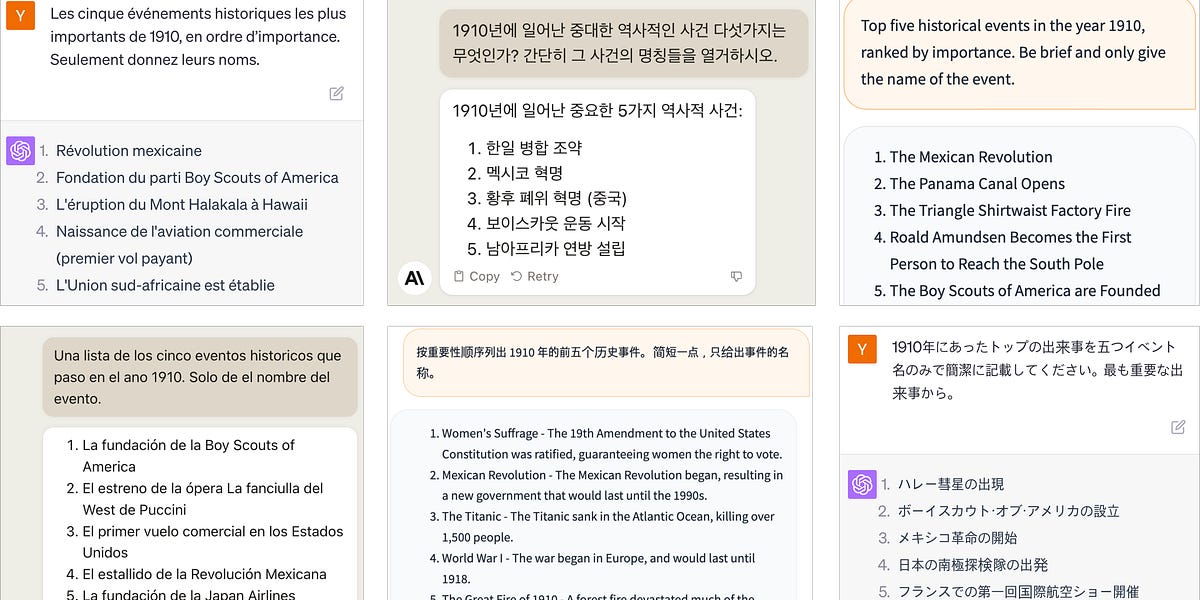Copy the Korean response
The image size is (1200, 600).
point(477,276)
